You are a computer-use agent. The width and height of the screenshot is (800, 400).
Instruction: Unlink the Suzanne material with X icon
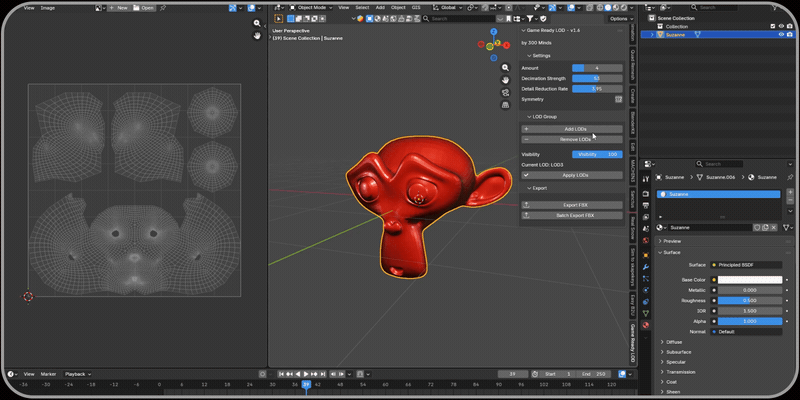(773, 228)
